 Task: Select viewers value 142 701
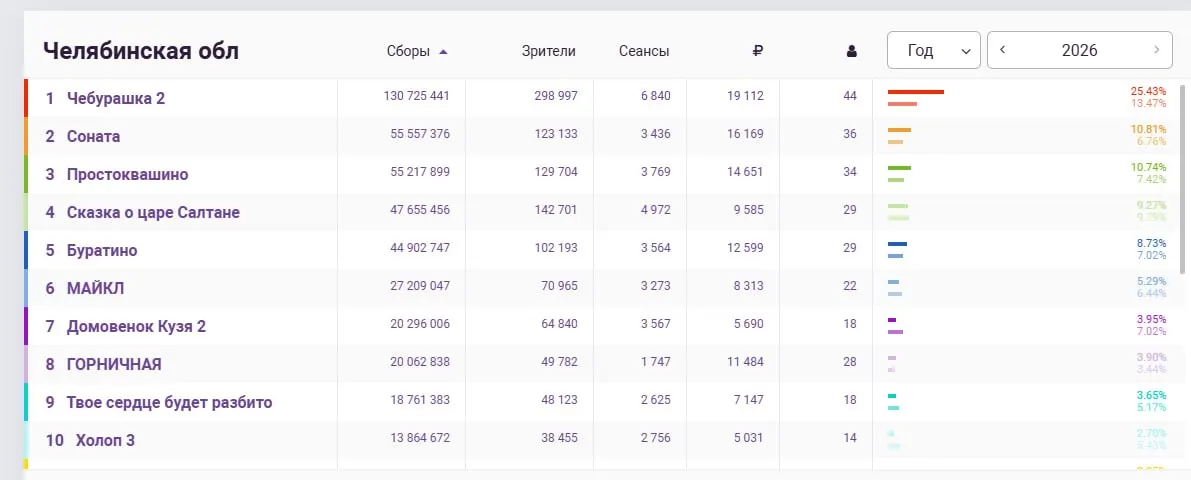556,210
